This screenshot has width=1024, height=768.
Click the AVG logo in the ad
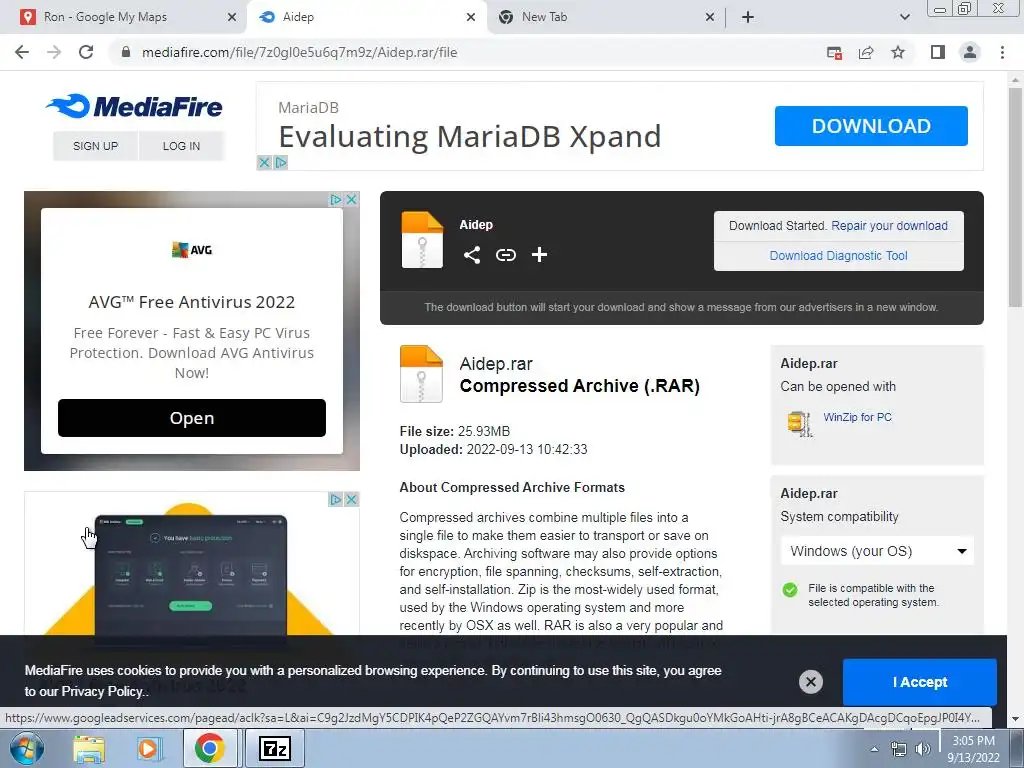click(x=191, y=249)
